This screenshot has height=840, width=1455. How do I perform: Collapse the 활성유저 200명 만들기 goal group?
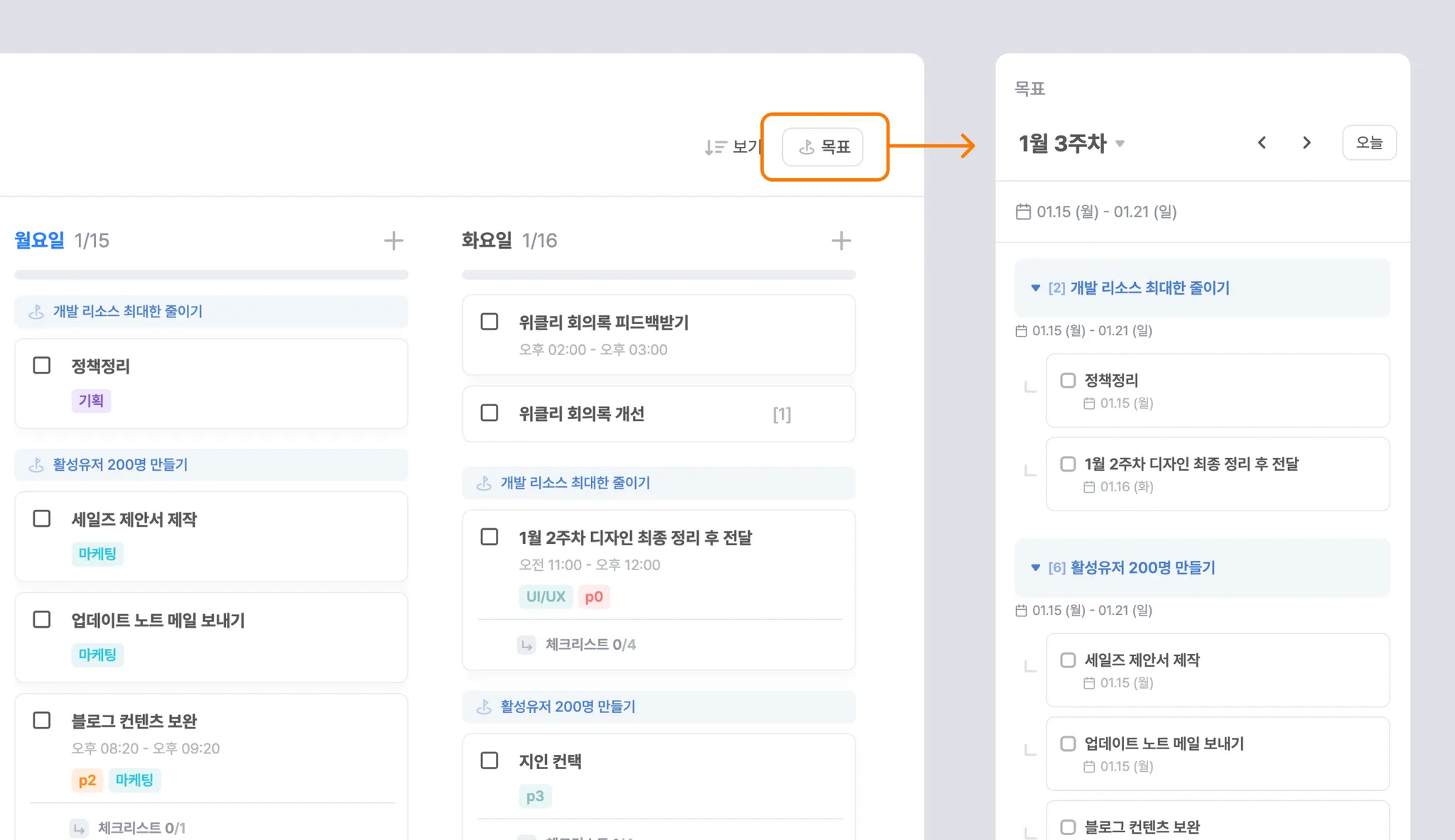click(x=1035, y=568)
